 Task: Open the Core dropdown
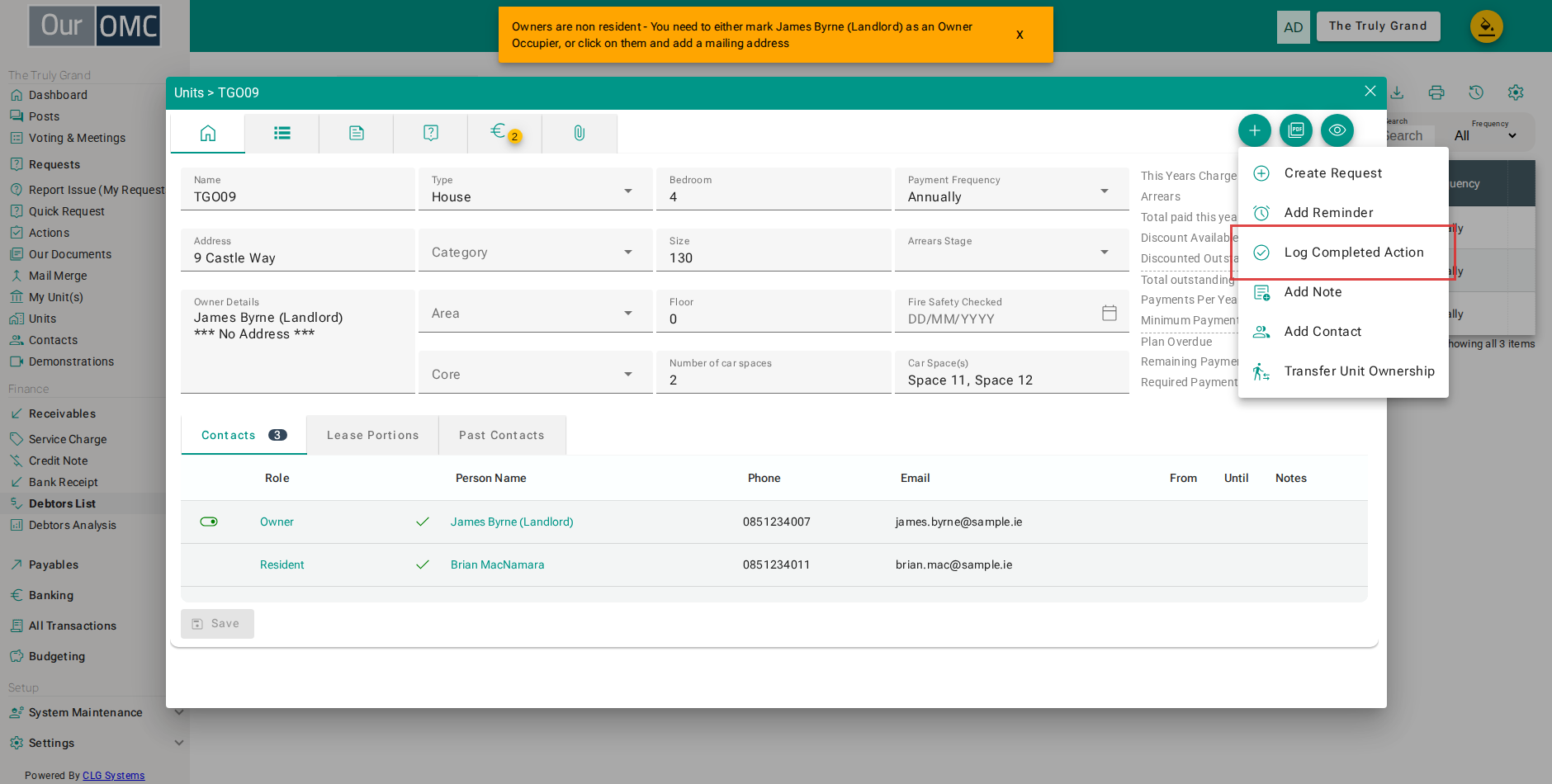tap(536, 372)
